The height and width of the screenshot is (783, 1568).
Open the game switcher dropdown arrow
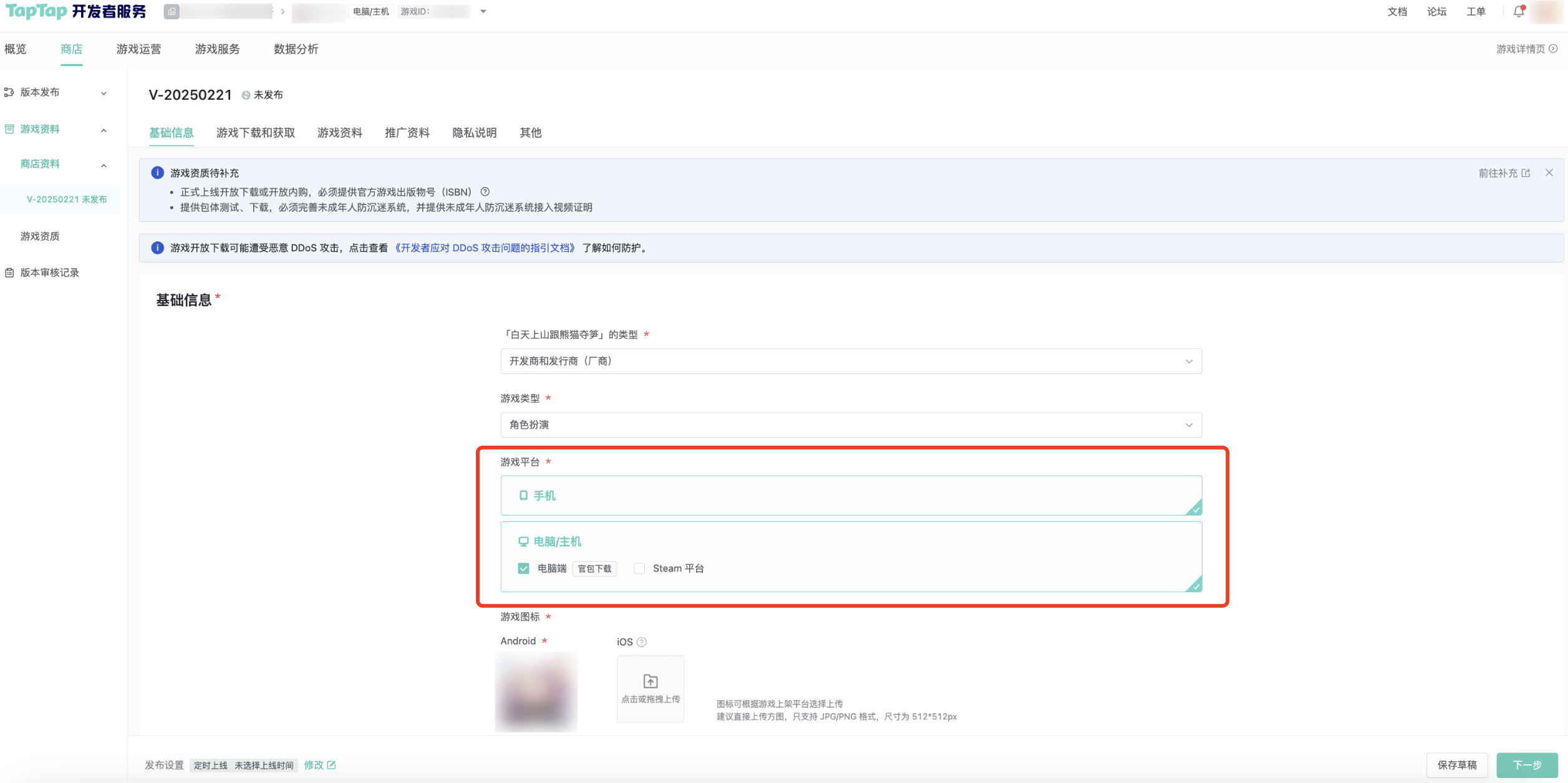coord(483,11)
